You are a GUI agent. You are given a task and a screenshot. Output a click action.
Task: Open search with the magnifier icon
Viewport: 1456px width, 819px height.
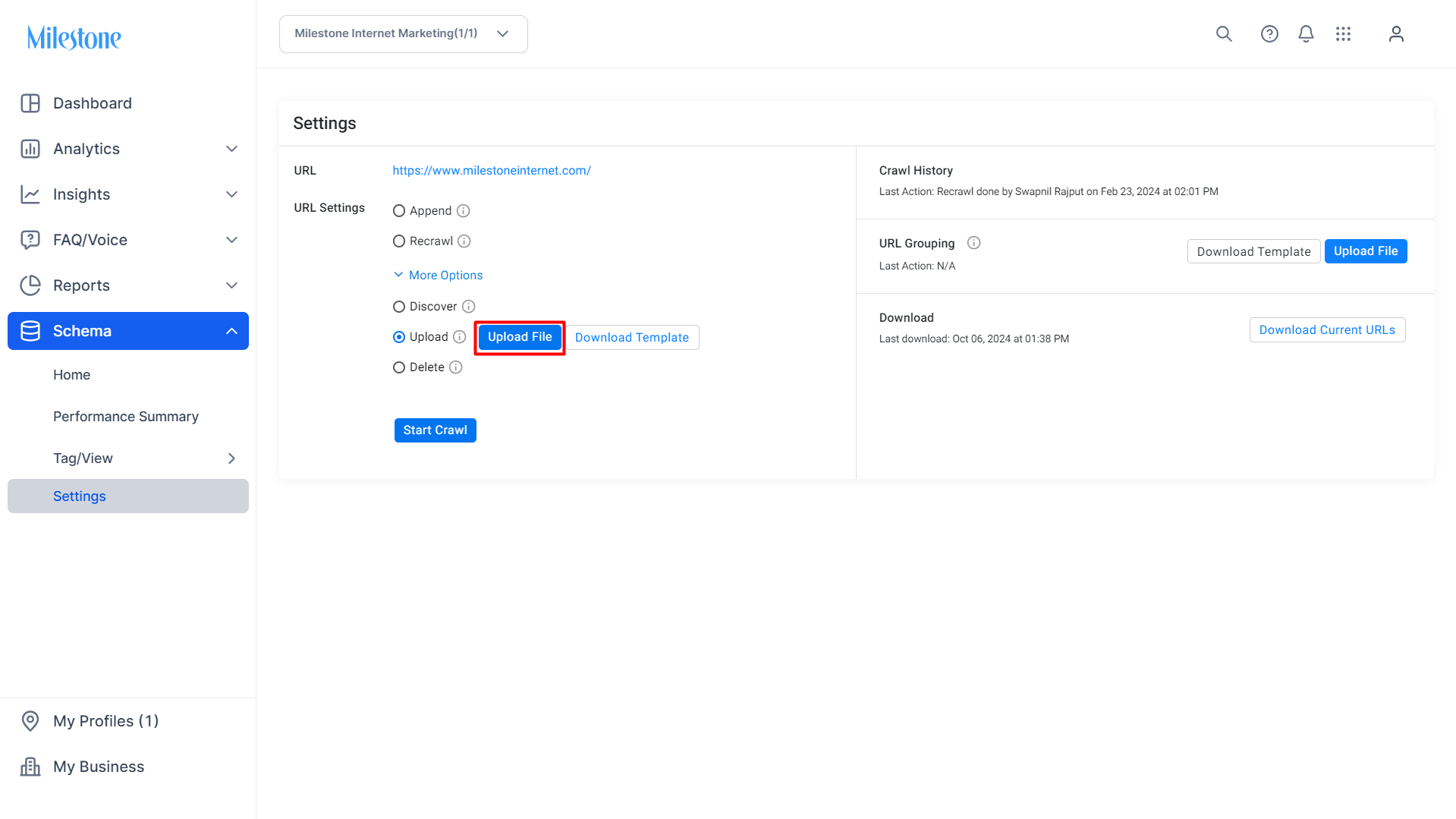point(1224,34)
